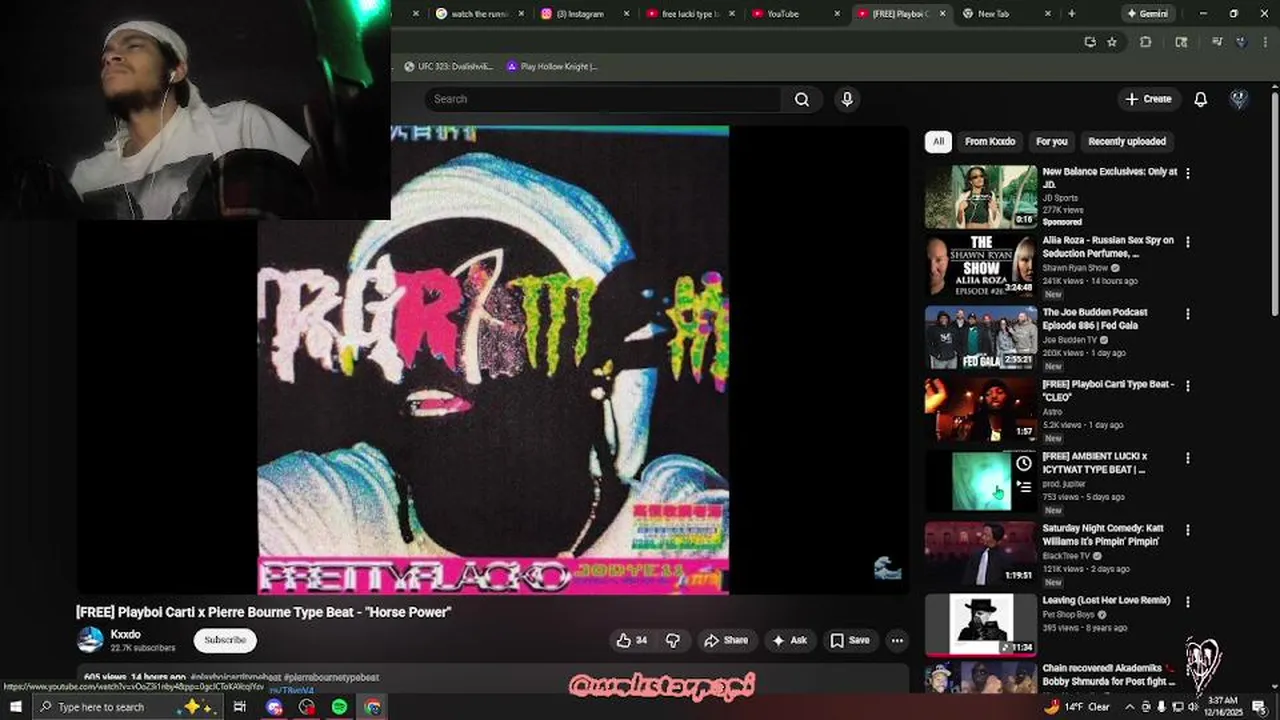Image resolution: width=1280 pixels, height=720 pixels.
Task: Open 'Leaving (Lost Her Love Remix)' title
Action: tap(1106, 601)
